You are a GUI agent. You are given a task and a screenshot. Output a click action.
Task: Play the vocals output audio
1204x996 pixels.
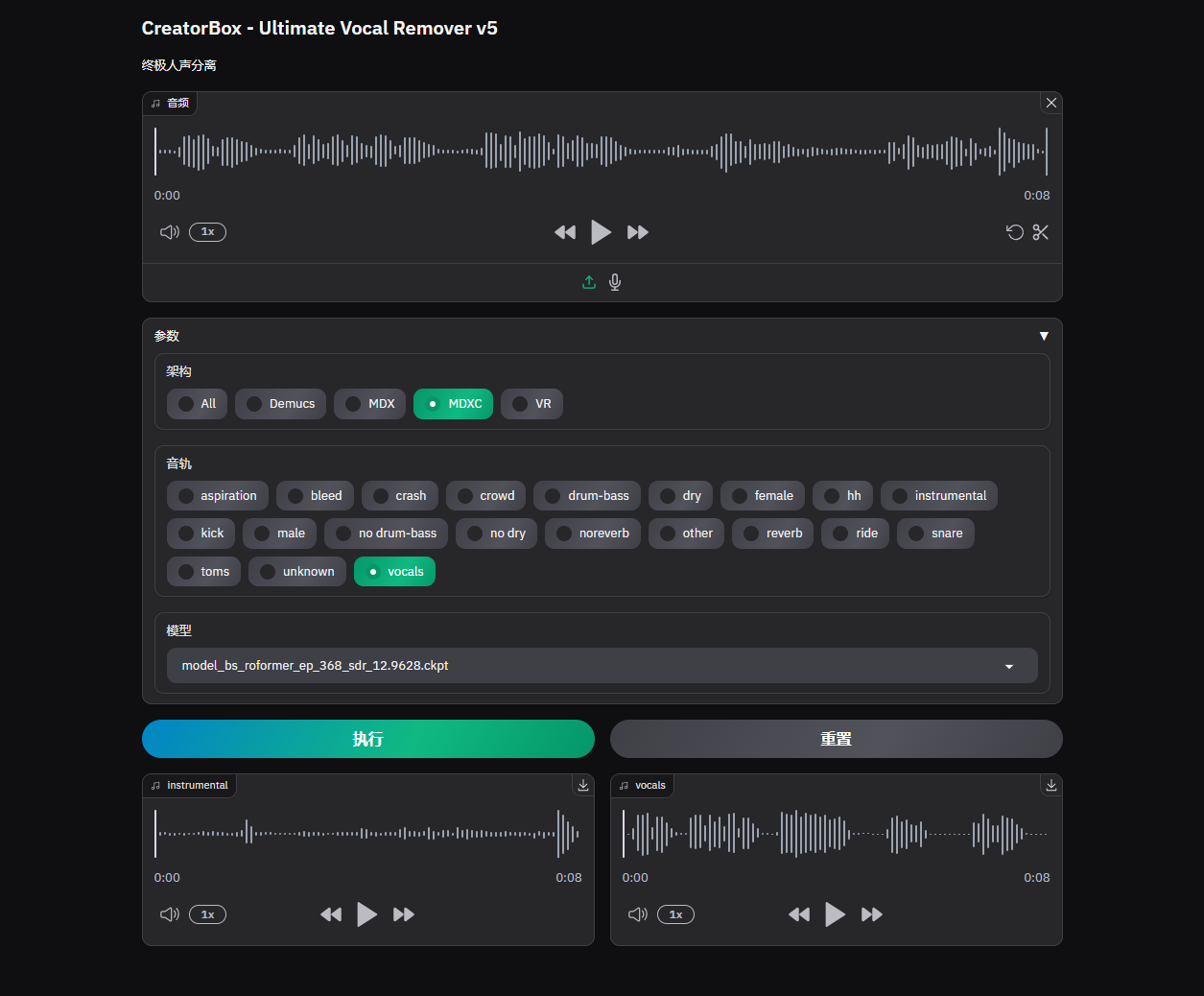click(x=835, y=914)
